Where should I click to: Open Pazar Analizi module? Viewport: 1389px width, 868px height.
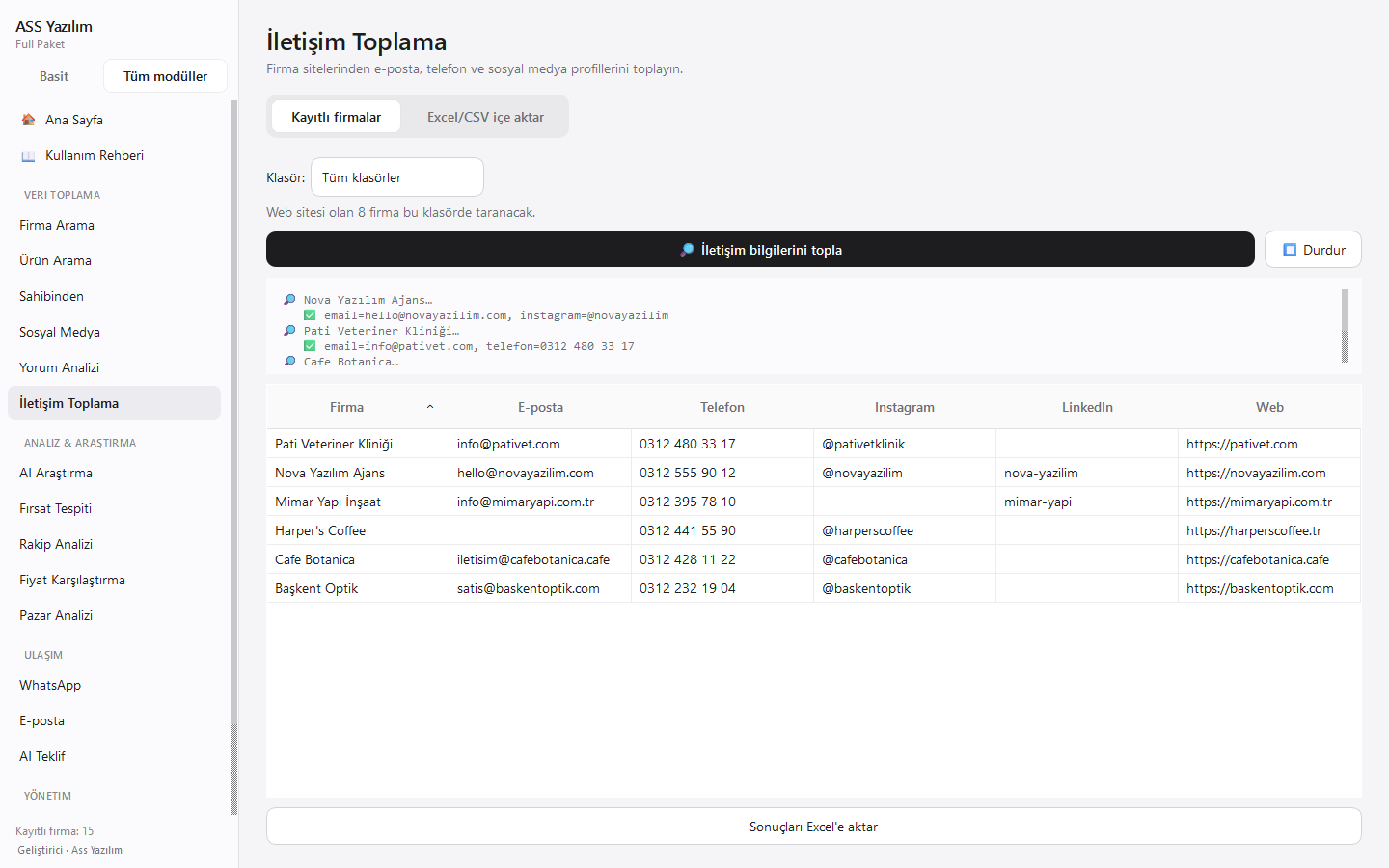tap(114, 615)
